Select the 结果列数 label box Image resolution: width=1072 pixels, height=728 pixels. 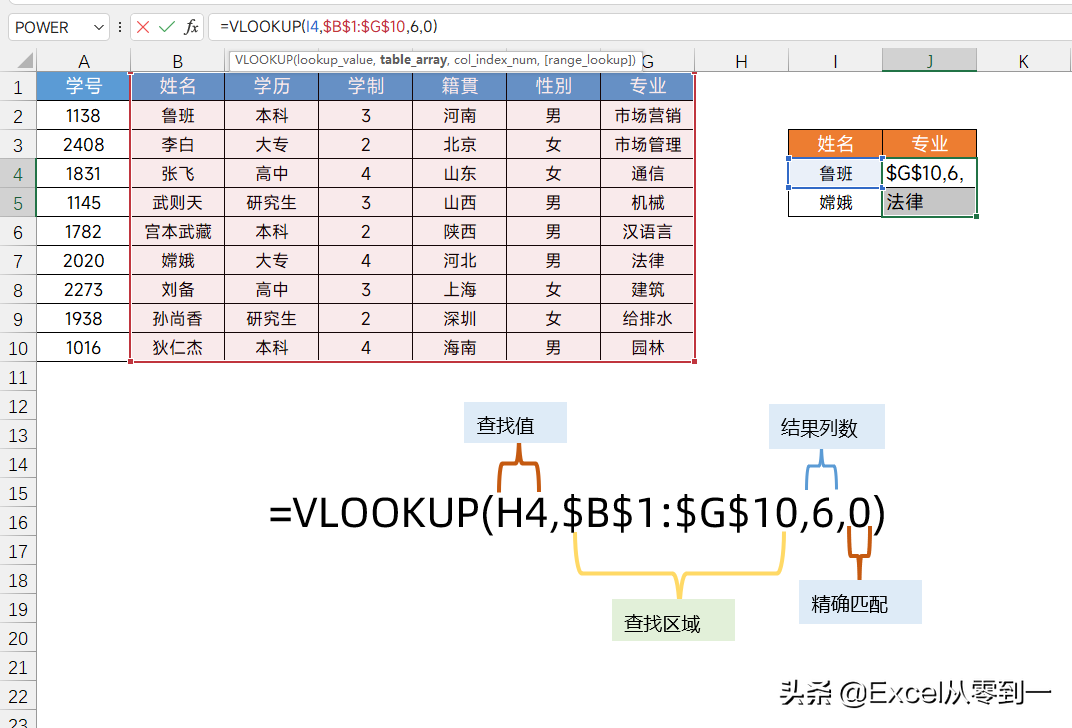pos(827,427)
